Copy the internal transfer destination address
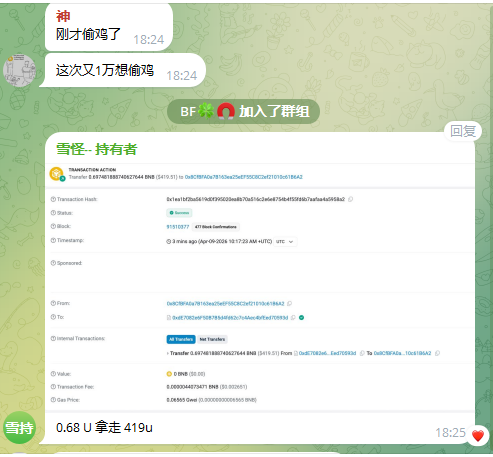Image resolution: width=493 pixels, height=457 pixels. (x=437, y=353)
